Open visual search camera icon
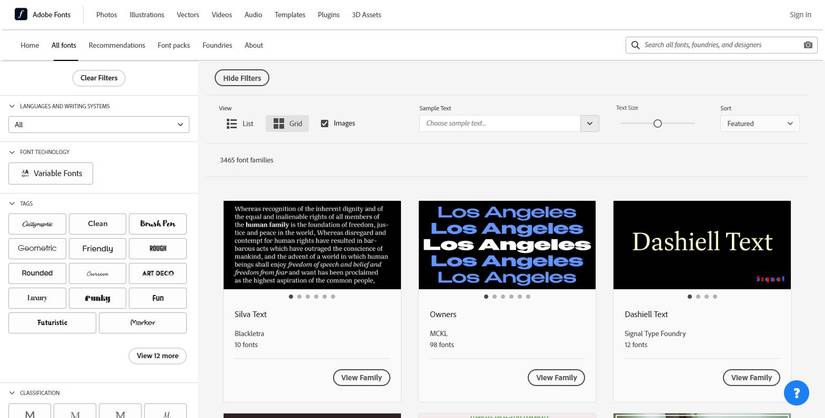The height and width of the screenshot is (418, 825). coord(808,45)
